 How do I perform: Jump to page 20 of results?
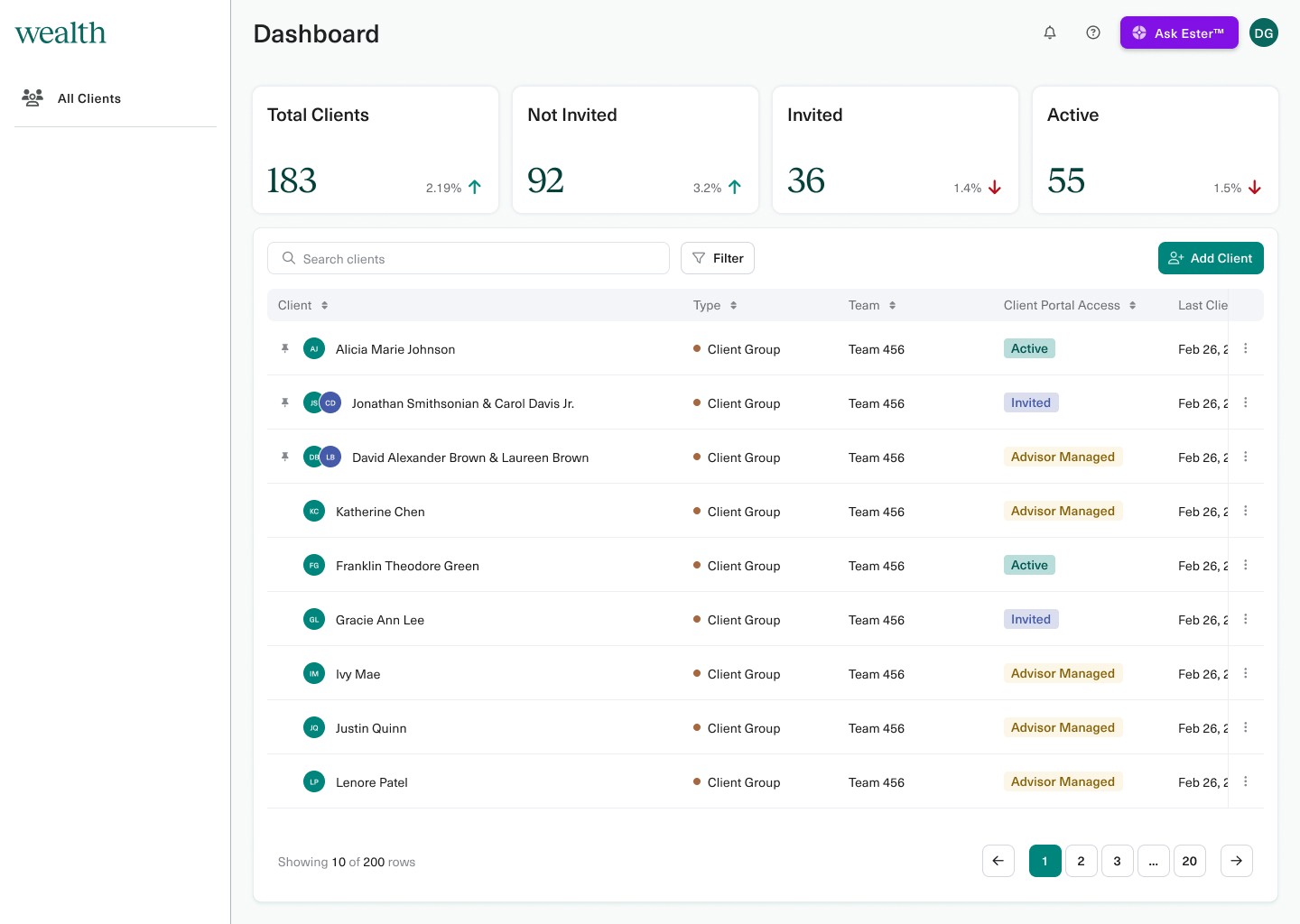[x=1189, y=861]
